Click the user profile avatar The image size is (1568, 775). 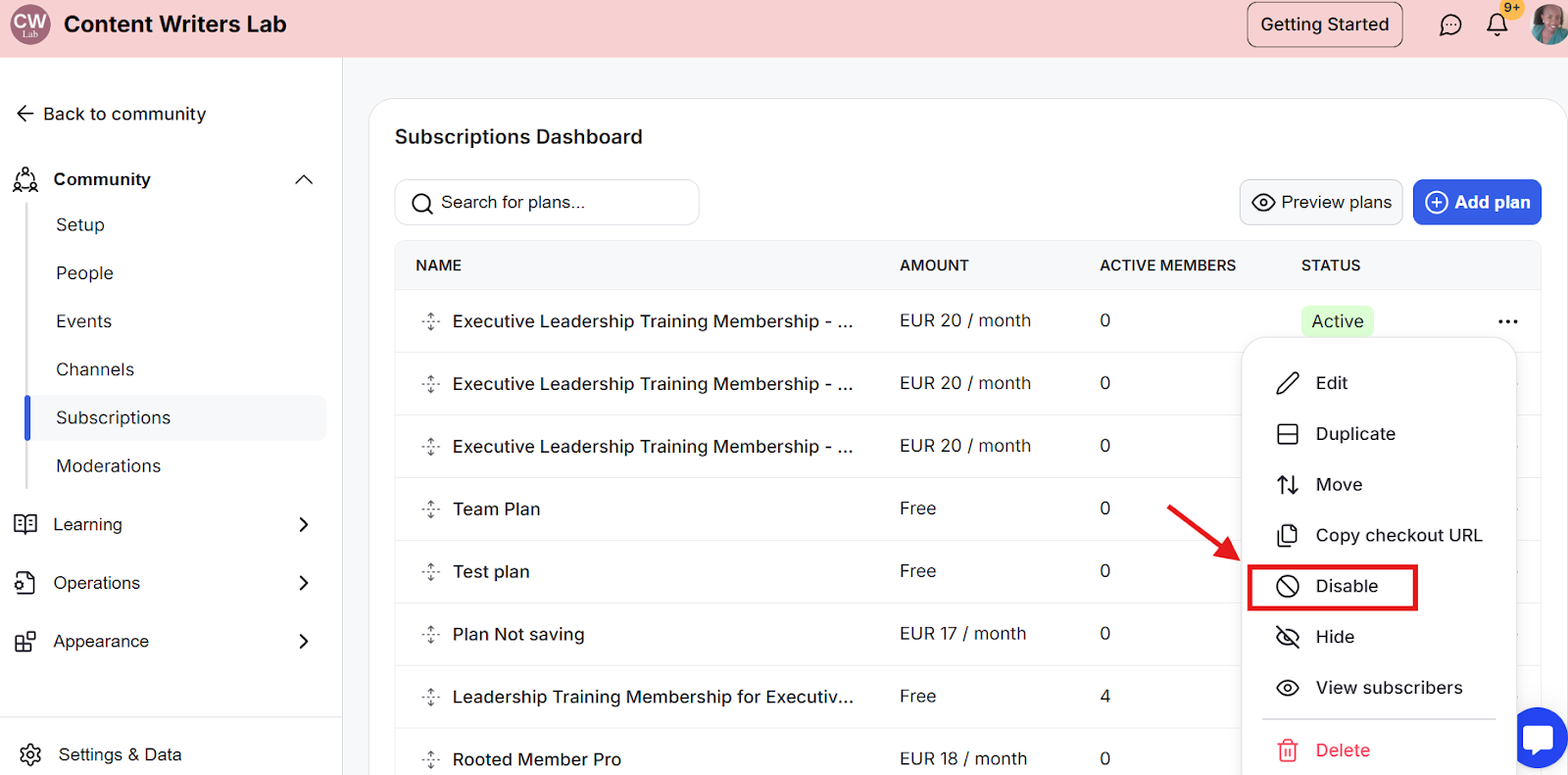1548,24
